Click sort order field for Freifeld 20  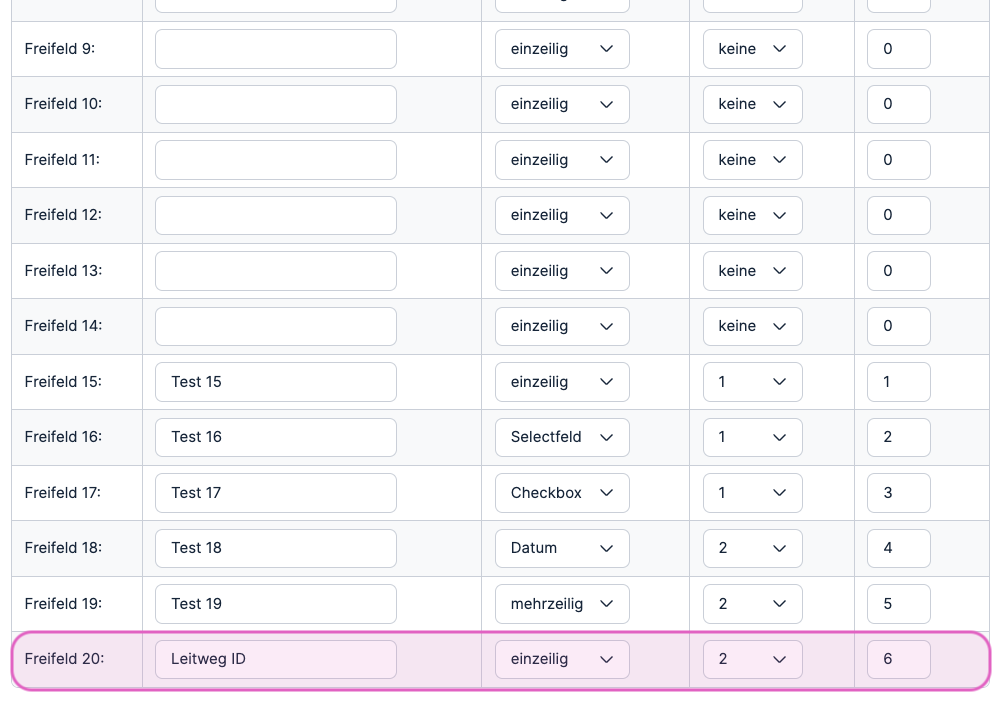click(898, 659)
